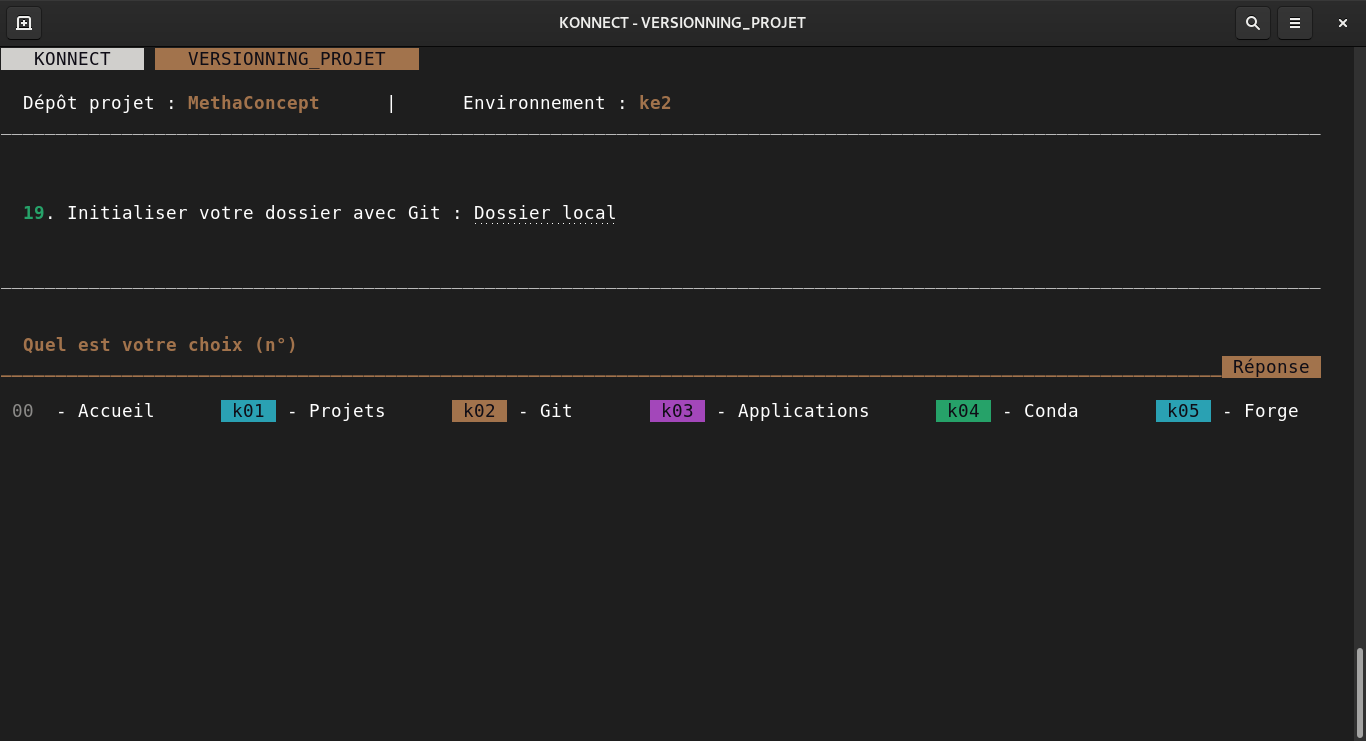Select the Applications menu entry
The image size is (1366, 741).
pyautogui.click(x=803, y=411)
